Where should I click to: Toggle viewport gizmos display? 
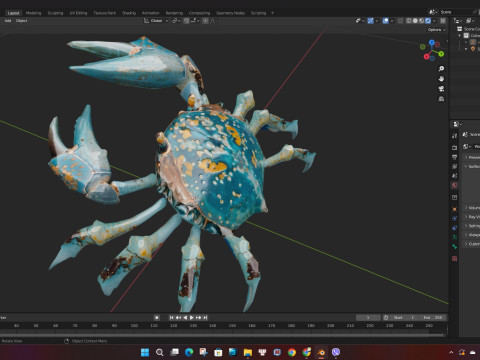click(371, 21)
